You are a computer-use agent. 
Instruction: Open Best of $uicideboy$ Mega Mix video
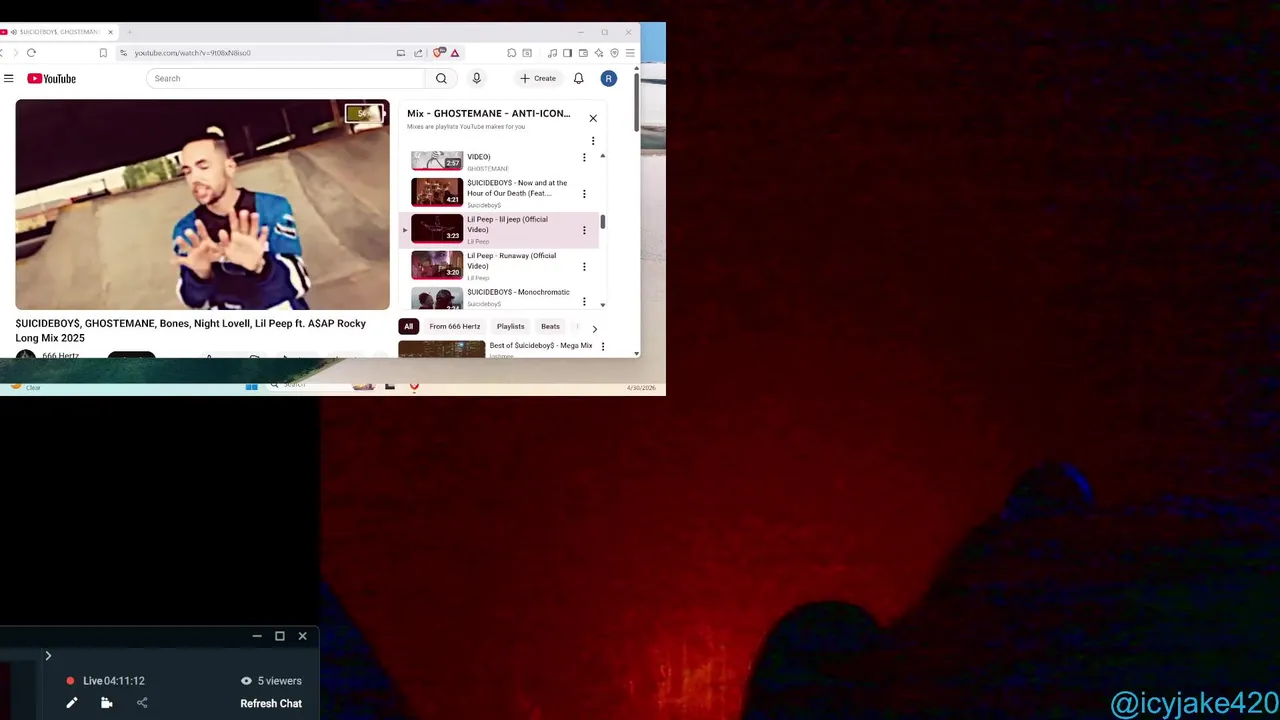[x=541, y=345]
